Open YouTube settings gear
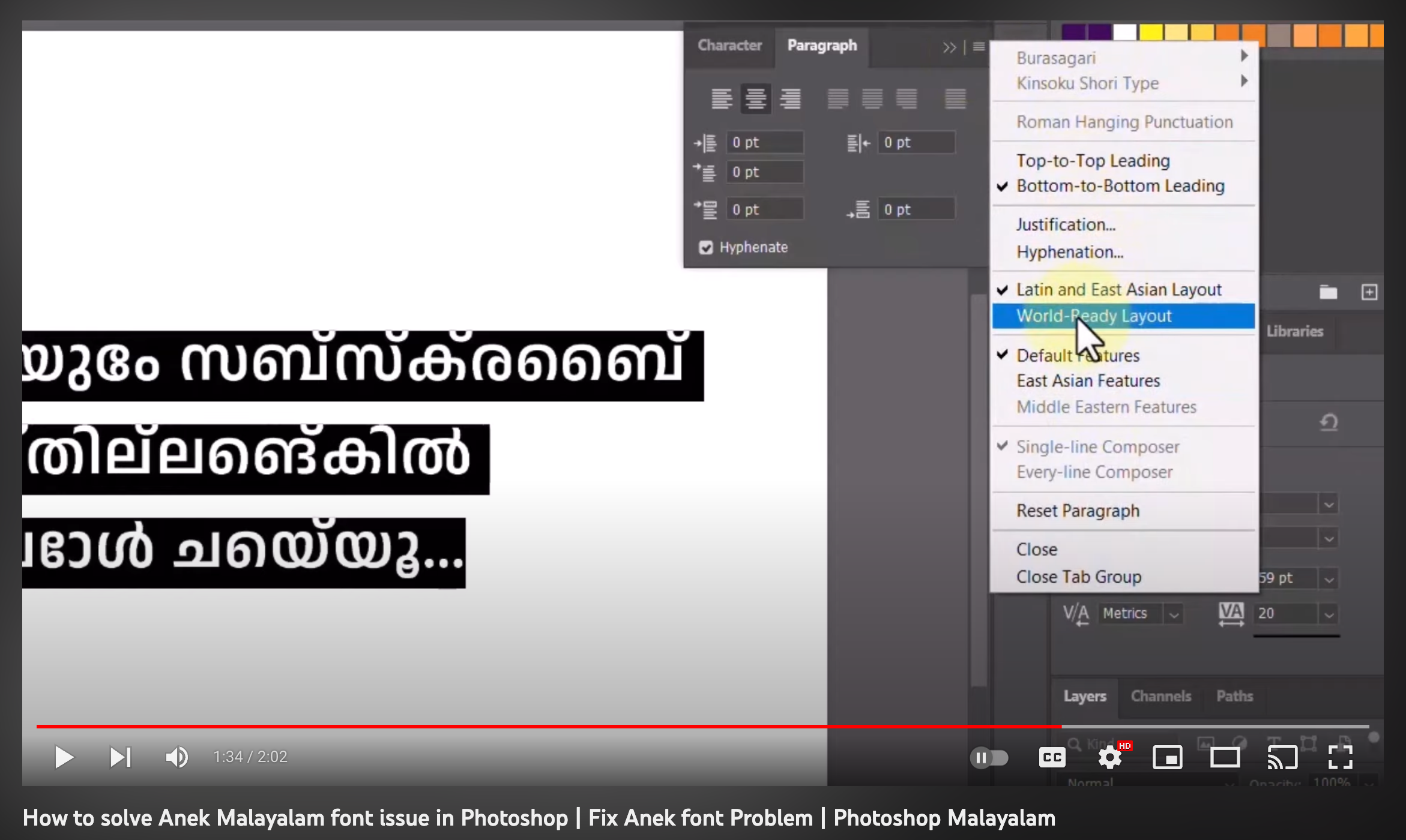 point(1110,758)
